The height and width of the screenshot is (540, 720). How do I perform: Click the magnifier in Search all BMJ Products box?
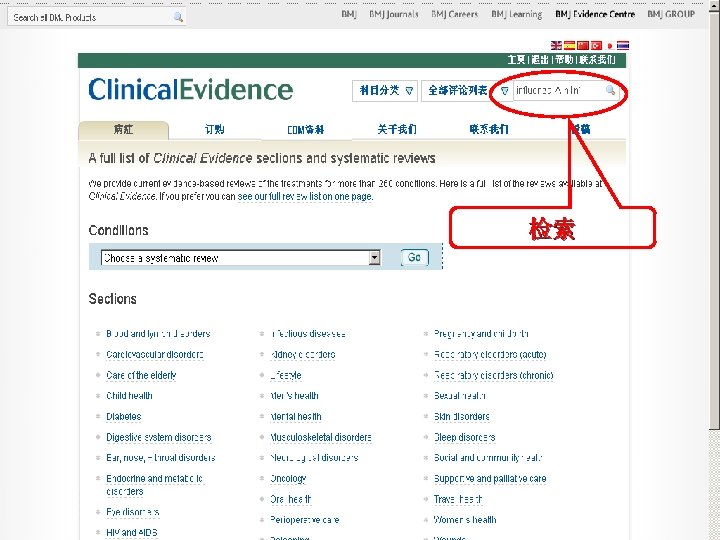pyautogui.click(x=178, y=17)
